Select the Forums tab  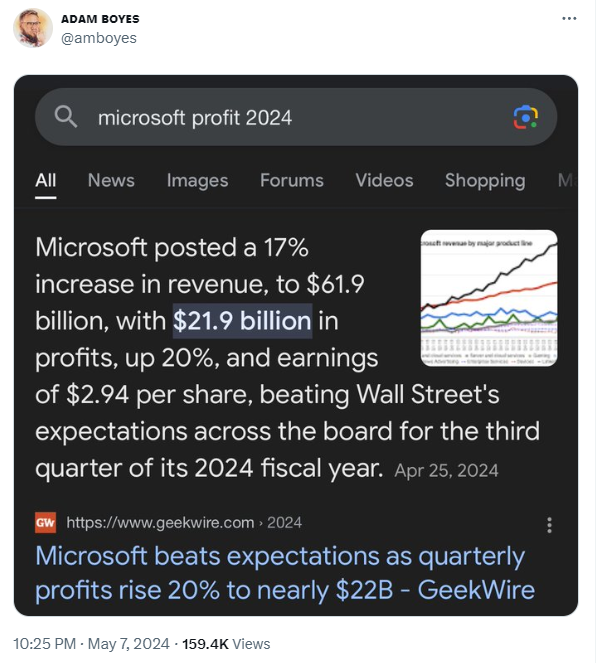(x=292, y=181)
